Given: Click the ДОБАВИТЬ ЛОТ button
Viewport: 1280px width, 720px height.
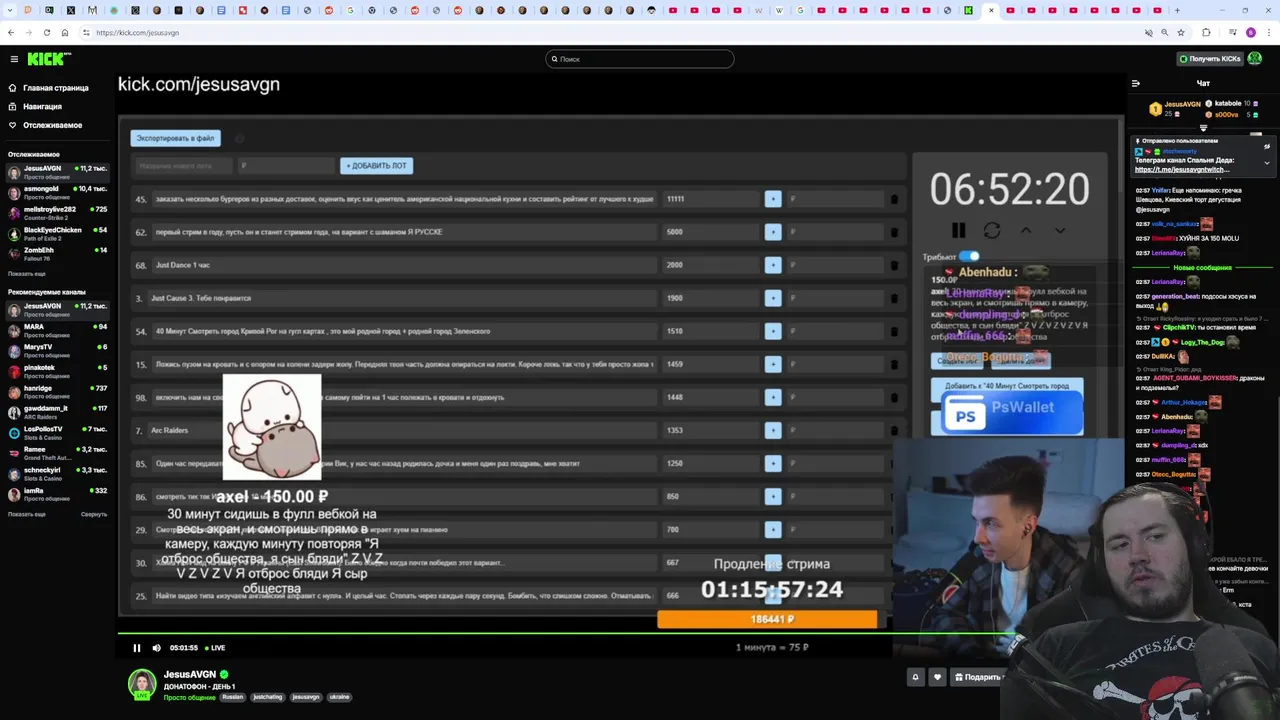Looking at the screenshot, I should pyautogui.click(x=376, y=166).
